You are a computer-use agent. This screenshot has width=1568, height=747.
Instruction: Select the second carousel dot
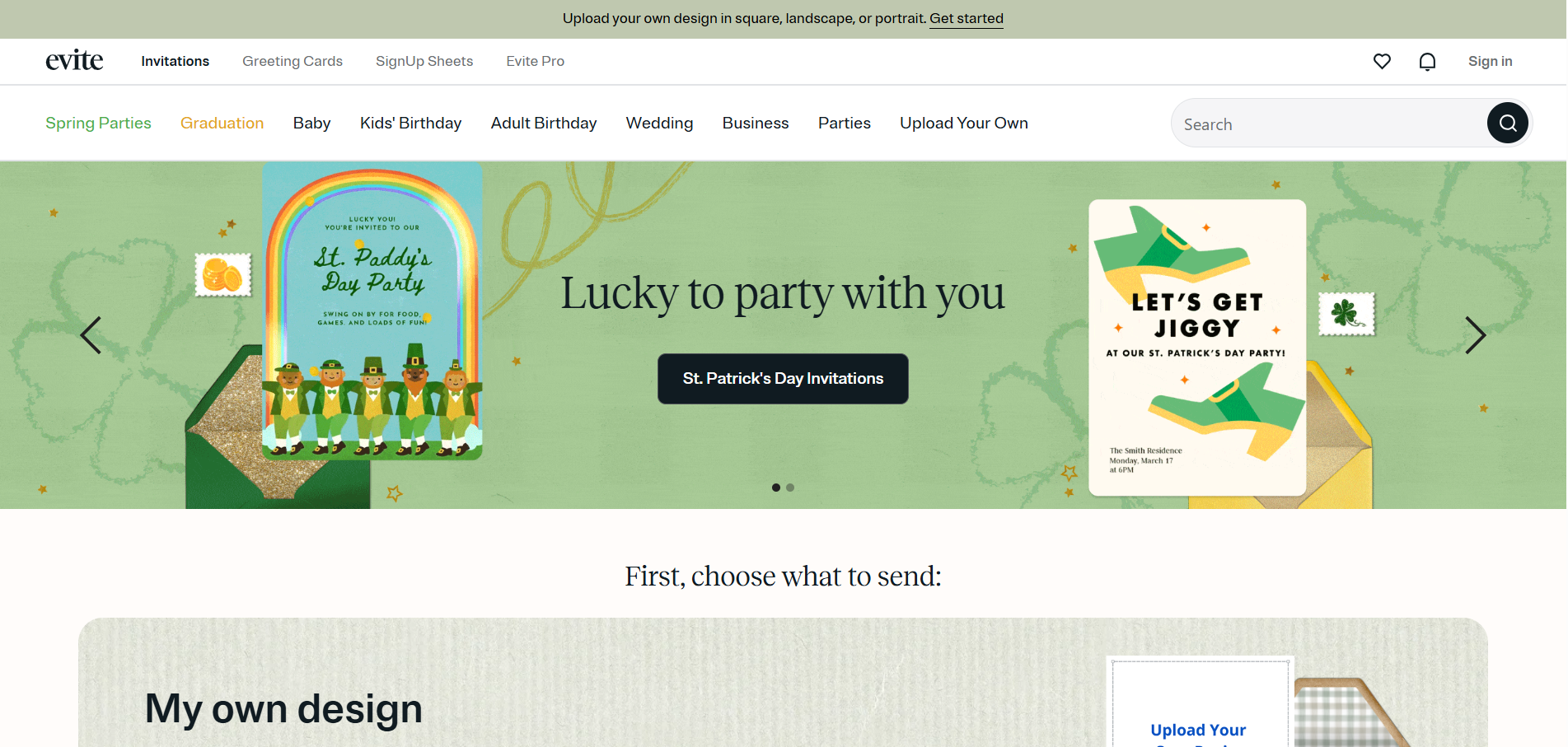pyautogui.click(x=790, y=488)
